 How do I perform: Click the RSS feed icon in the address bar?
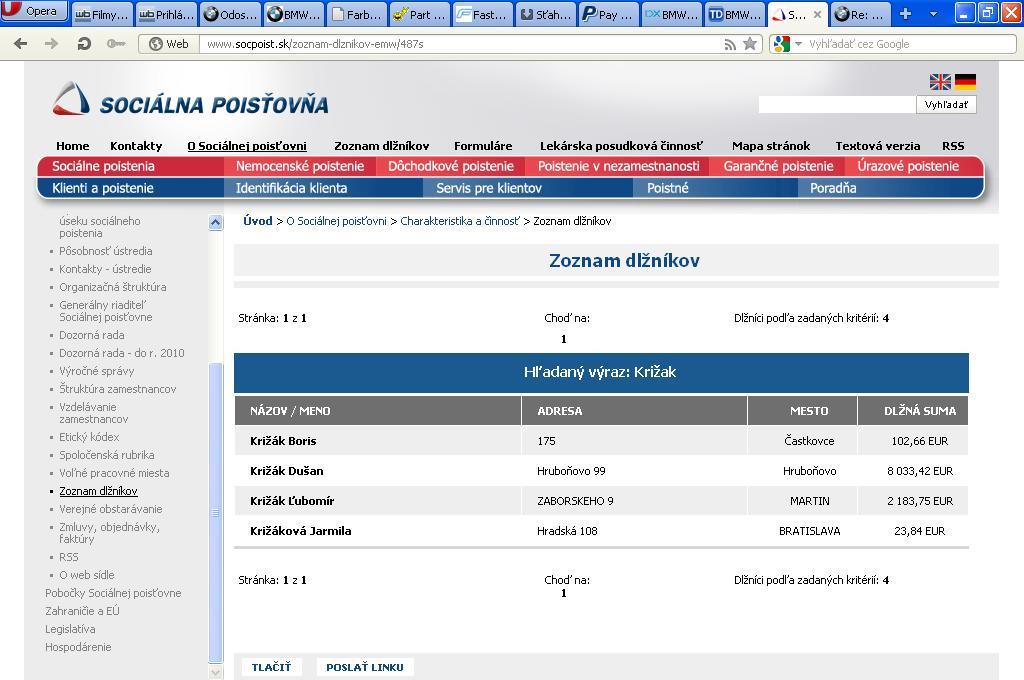[731, 44]
